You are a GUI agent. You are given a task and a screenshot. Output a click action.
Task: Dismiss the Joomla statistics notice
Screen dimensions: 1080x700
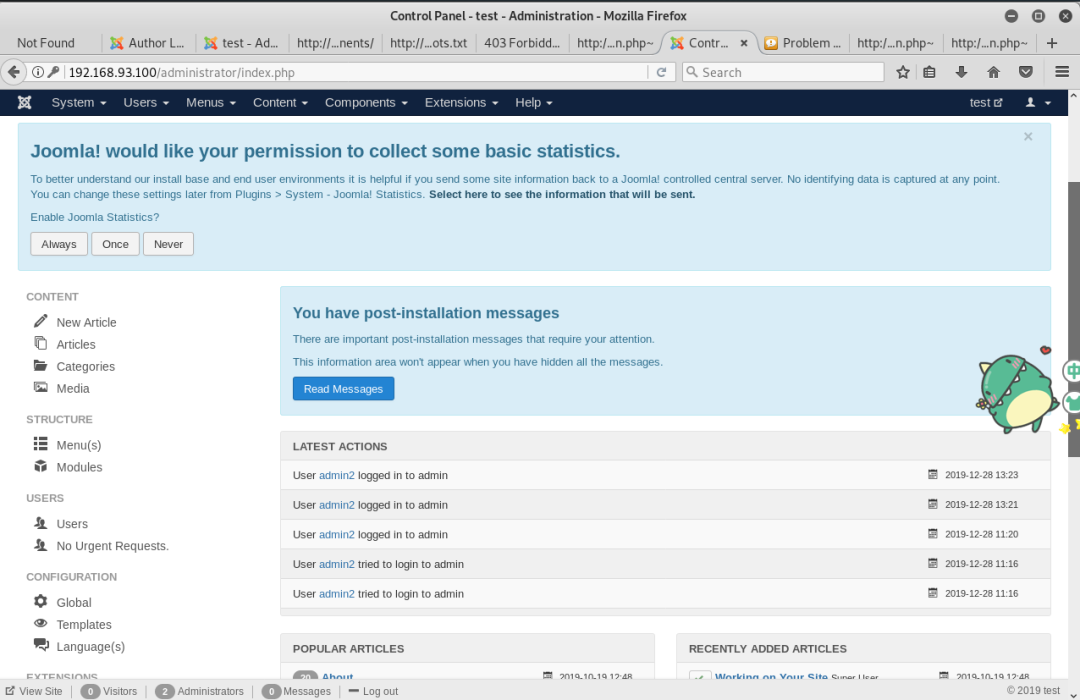[x=1028, y=136]
